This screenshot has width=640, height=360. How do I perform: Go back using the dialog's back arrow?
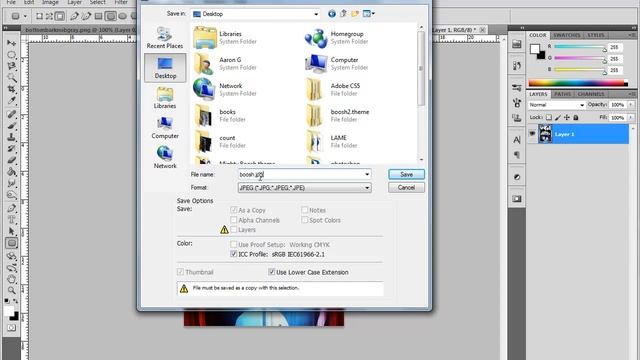coord(332,14)
